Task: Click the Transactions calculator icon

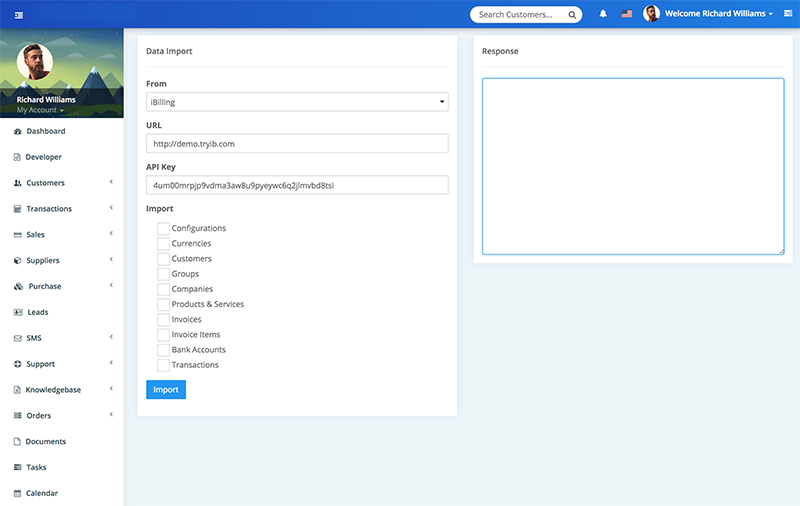Action: pyautogui.click(x=18, y=209)
